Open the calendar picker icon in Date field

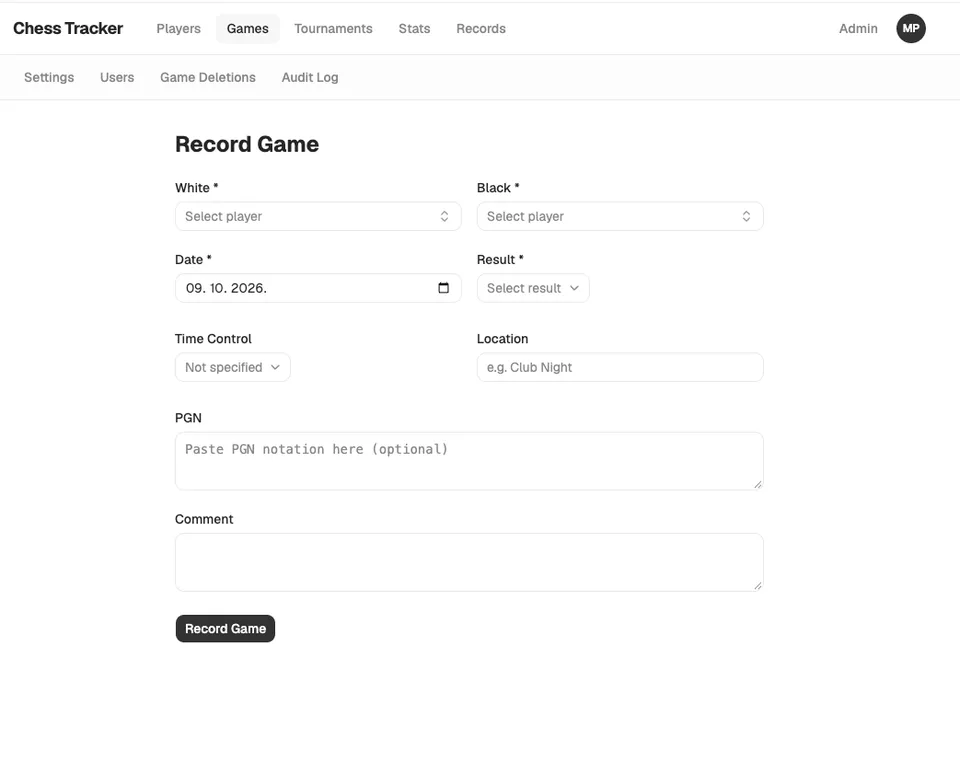(444, 288)
